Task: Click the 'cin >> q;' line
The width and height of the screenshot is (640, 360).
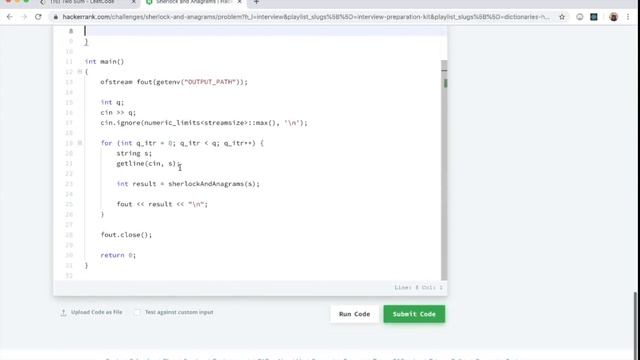Action: pyautogui.click(x=118, y=113)
